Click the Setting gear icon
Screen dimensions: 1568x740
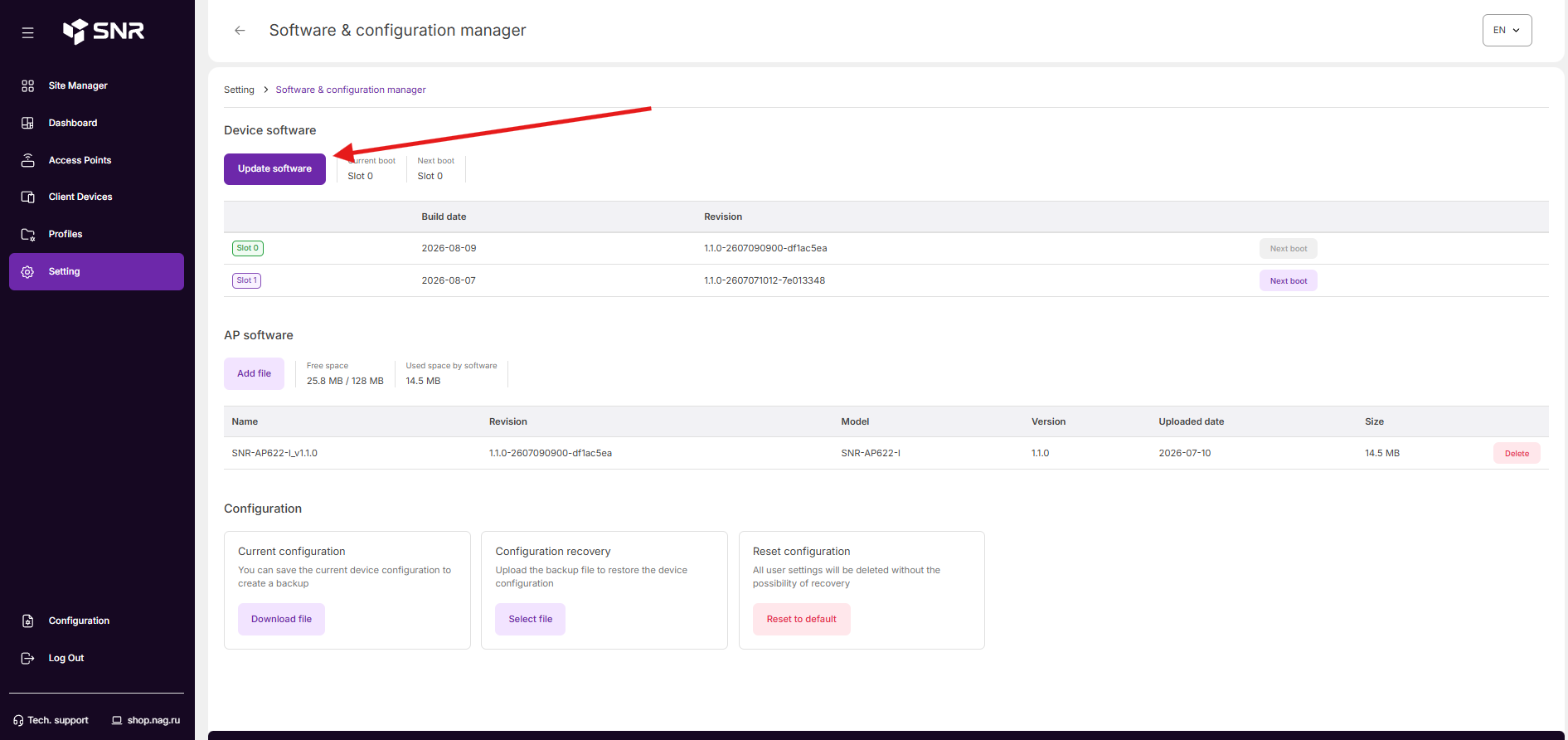click(27, 271)
